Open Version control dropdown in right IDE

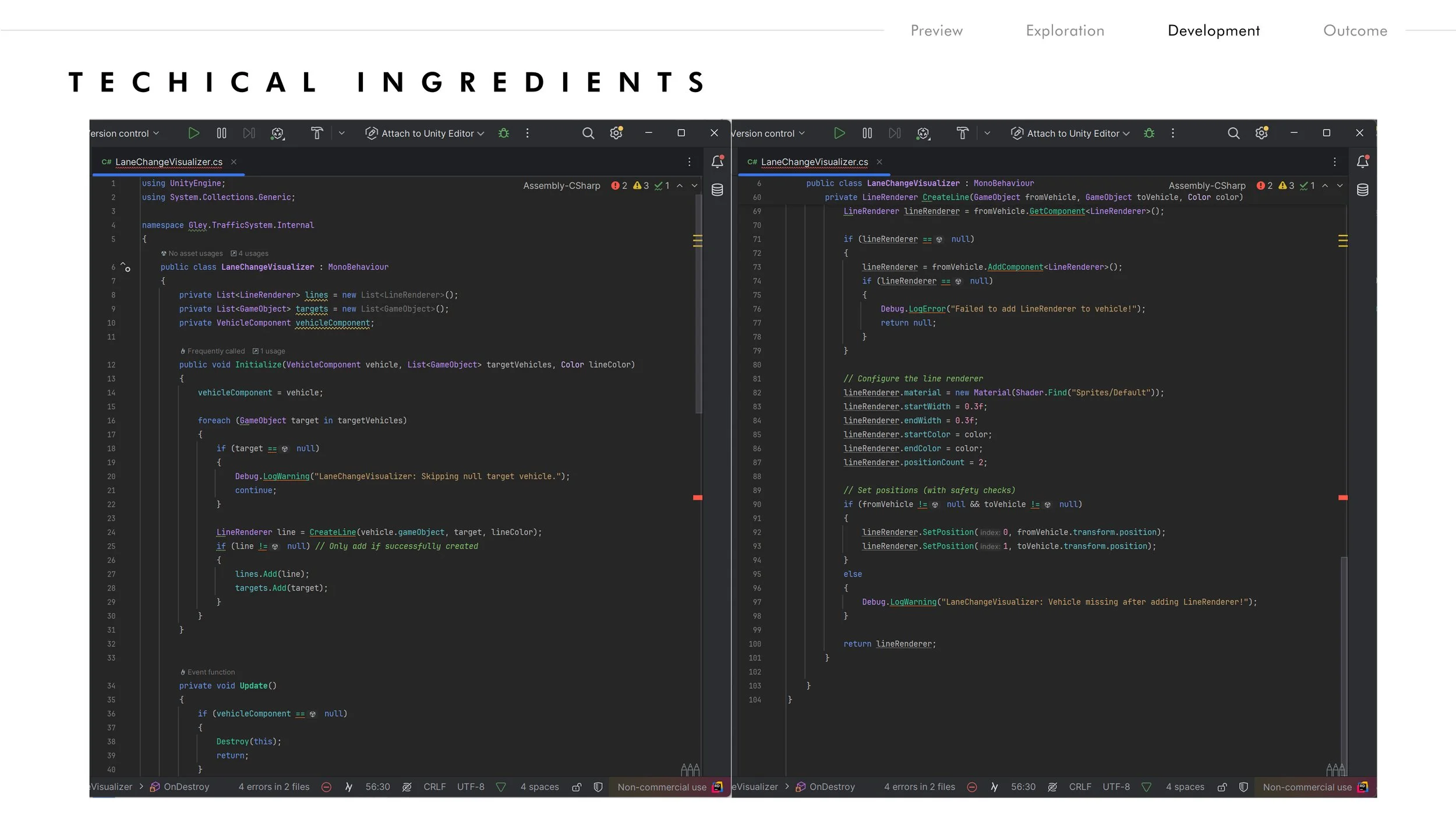coord(768,133)
